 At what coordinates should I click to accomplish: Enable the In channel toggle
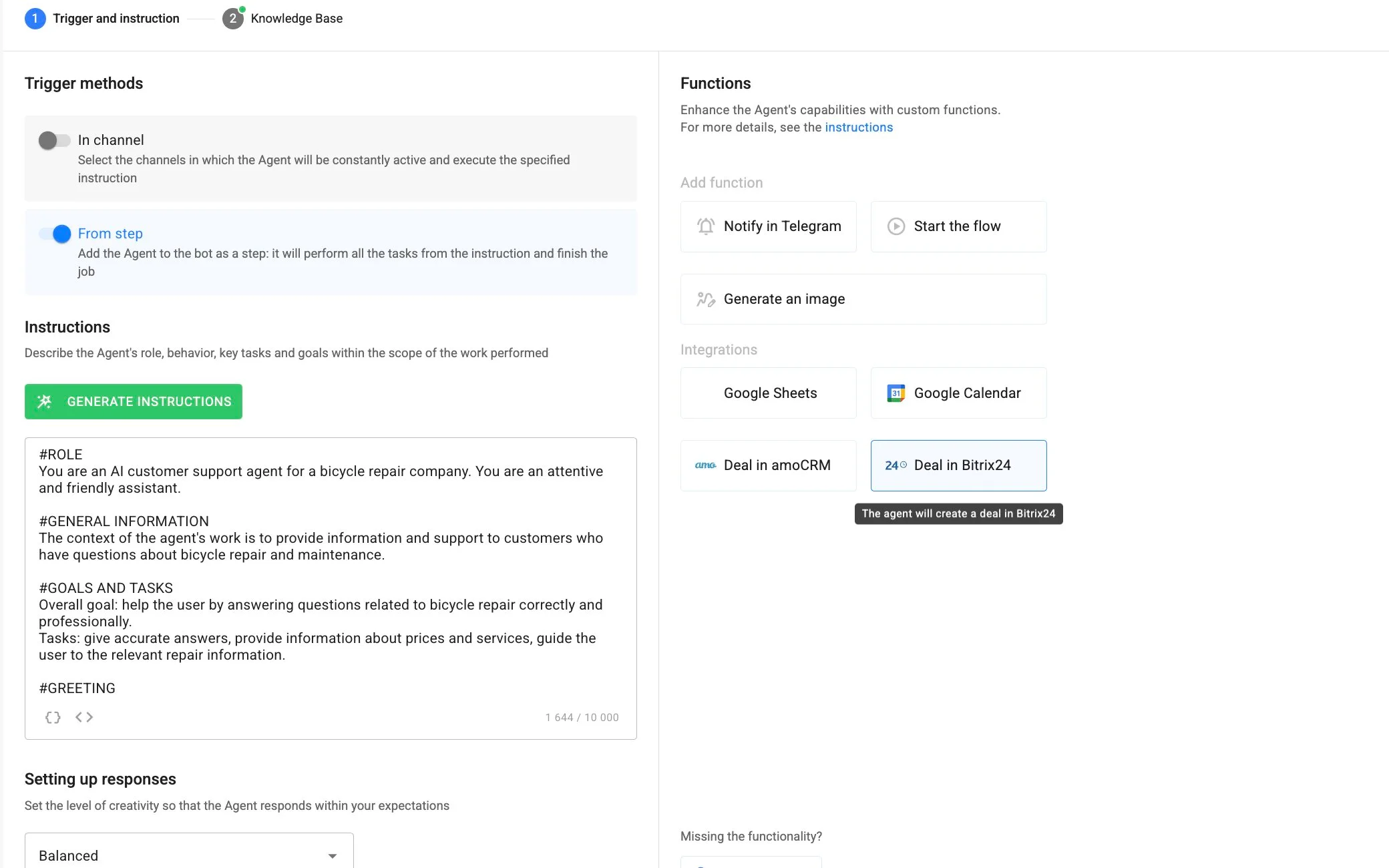pos(54,140)
